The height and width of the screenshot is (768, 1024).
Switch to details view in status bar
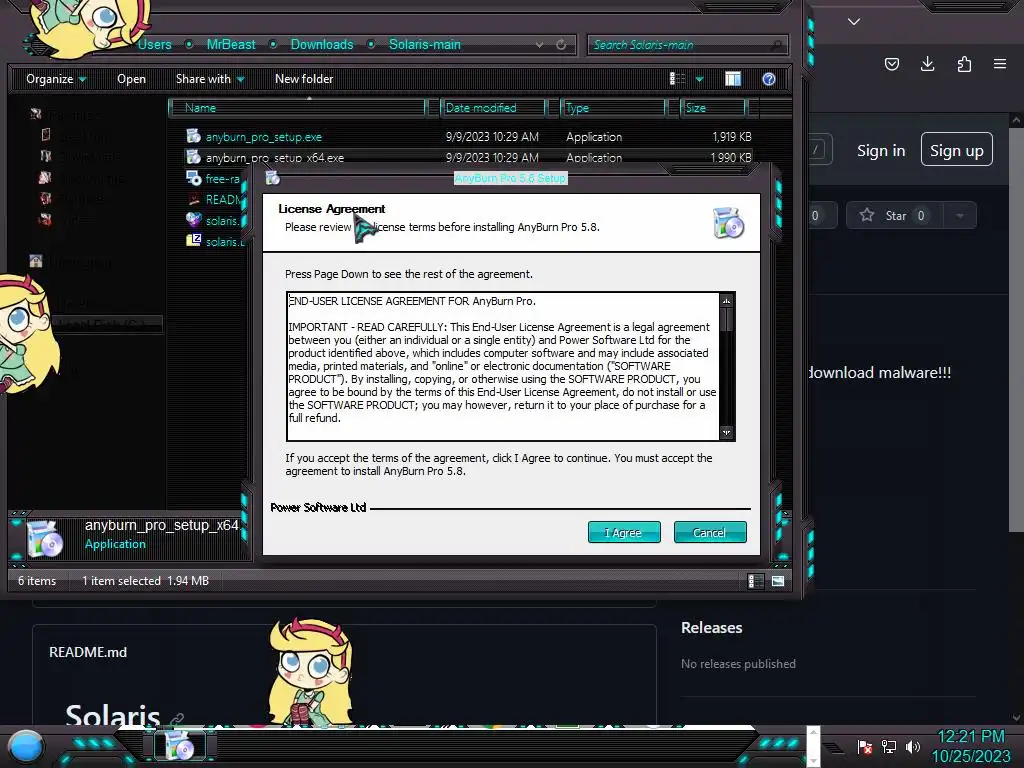pyautogui.click(x=756, y=581)
